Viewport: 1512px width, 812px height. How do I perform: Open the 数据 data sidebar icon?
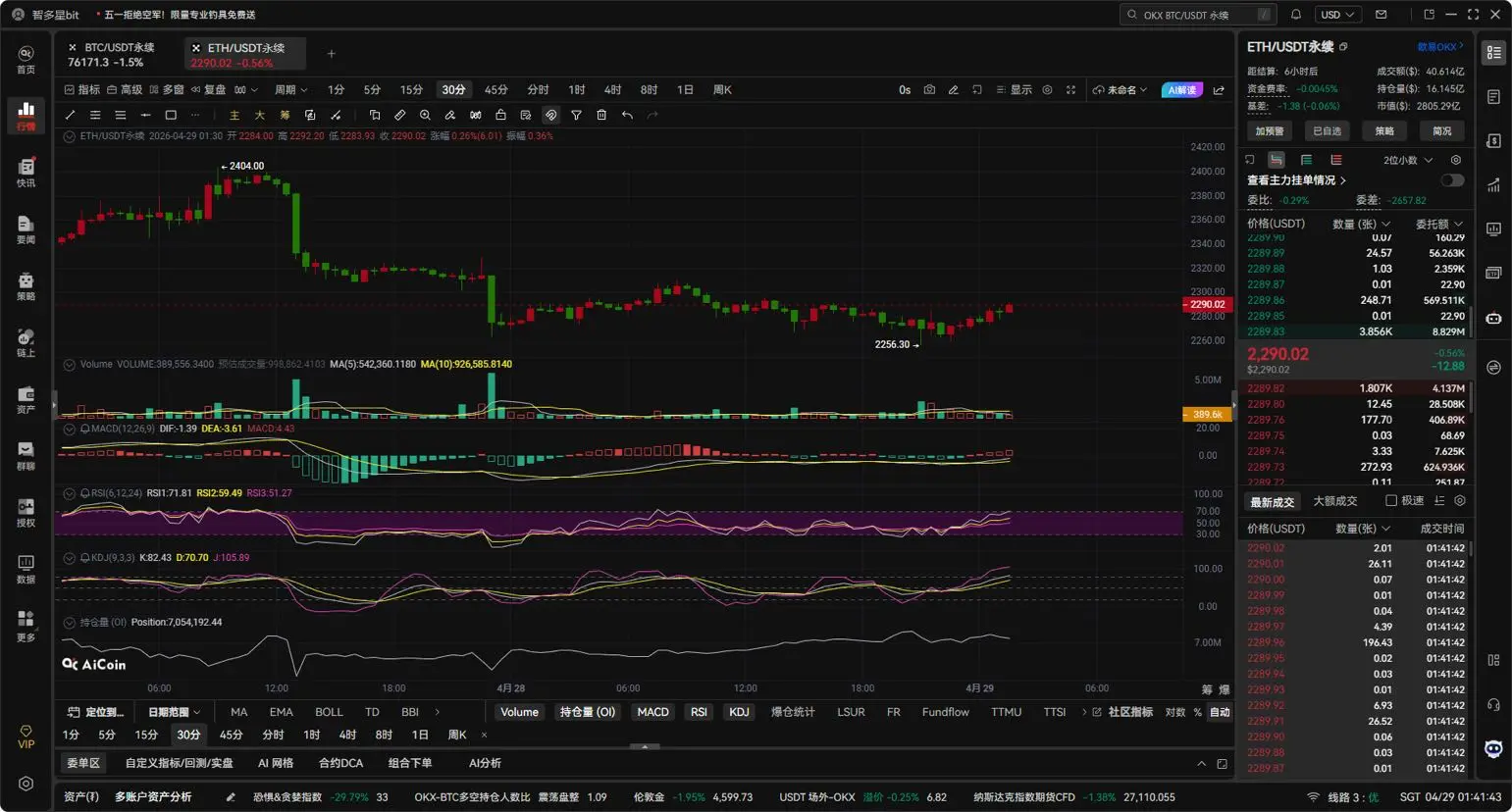click(26, 569)
